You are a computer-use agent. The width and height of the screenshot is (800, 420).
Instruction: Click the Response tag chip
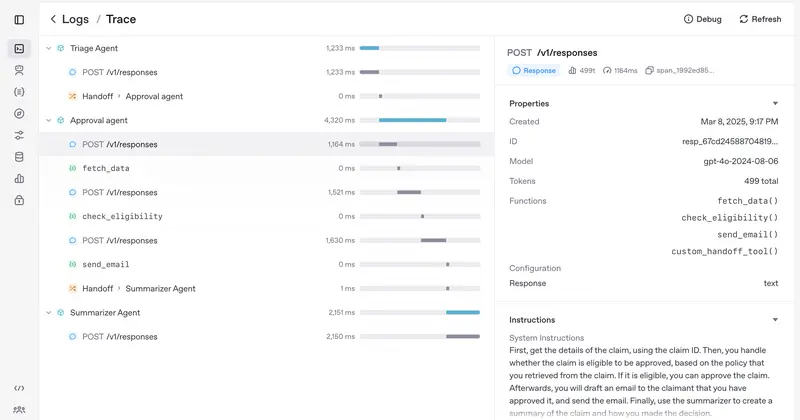(x=534, y=70)
